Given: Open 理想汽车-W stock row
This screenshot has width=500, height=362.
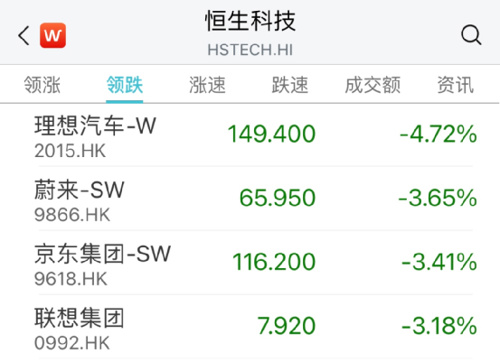Looking at the screenshot, I should (x=255, y=136).
